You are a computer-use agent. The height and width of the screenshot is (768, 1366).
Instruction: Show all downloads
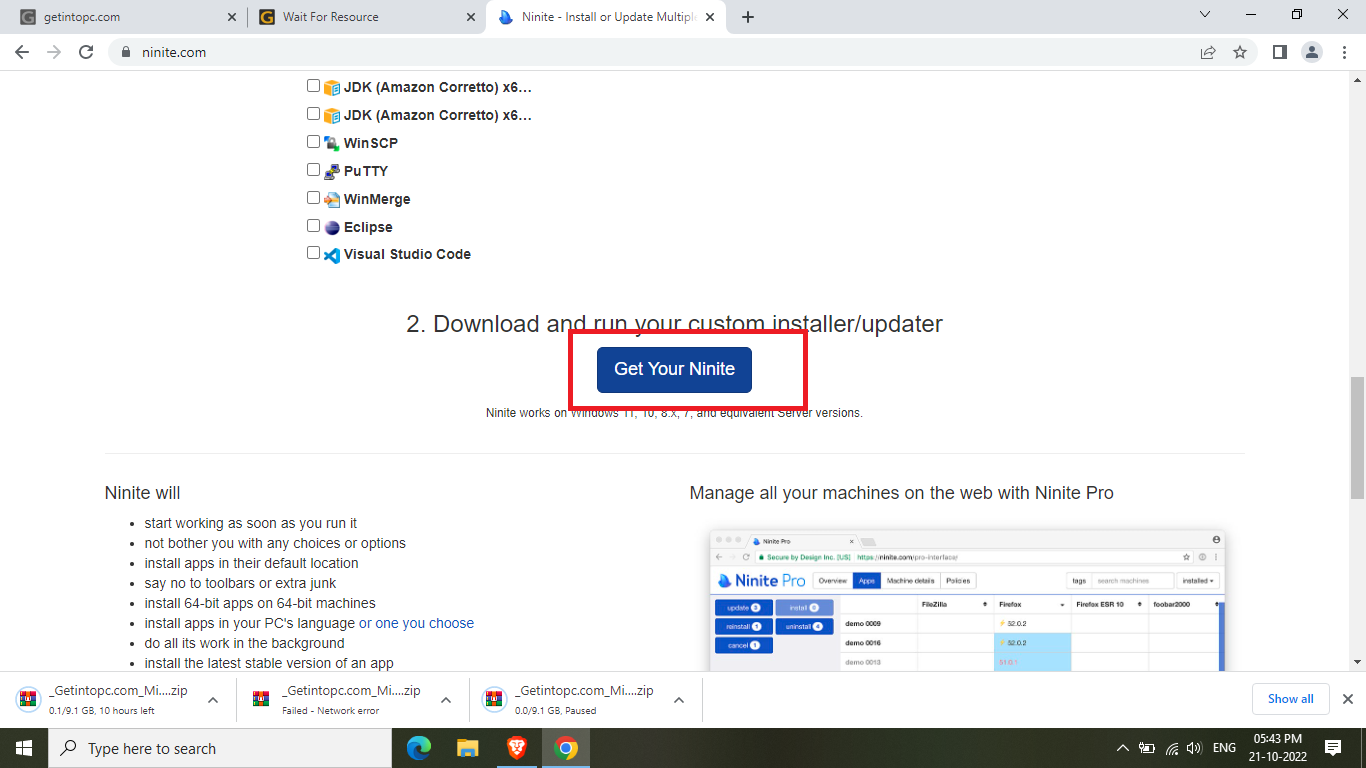[1290, 699]
